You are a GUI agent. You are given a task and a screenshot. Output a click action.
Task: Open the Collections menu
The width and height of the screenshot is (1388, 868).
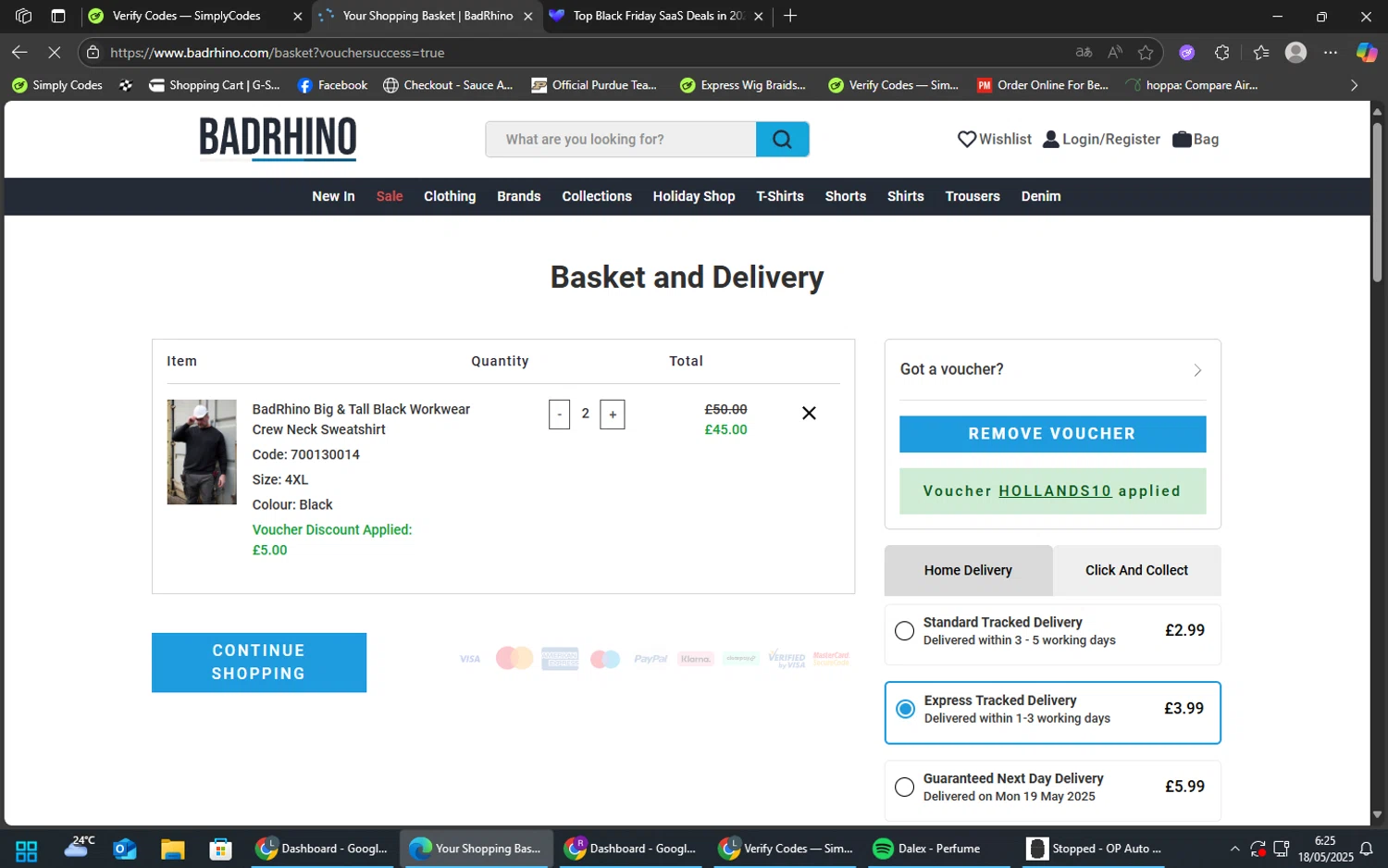point(597,196)
